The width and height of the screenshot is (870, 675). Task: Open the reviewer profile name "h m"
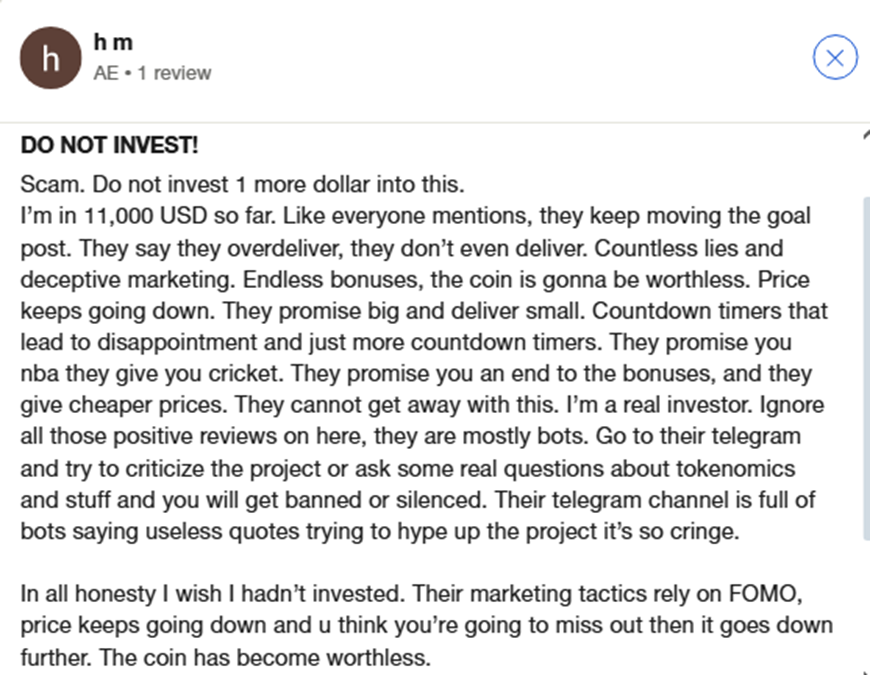[x=113, y=42]
